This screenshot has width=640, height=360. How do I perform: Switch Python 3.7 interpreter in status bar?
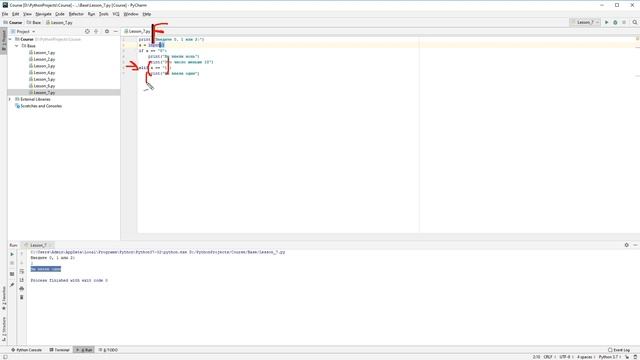coord(609,357)
